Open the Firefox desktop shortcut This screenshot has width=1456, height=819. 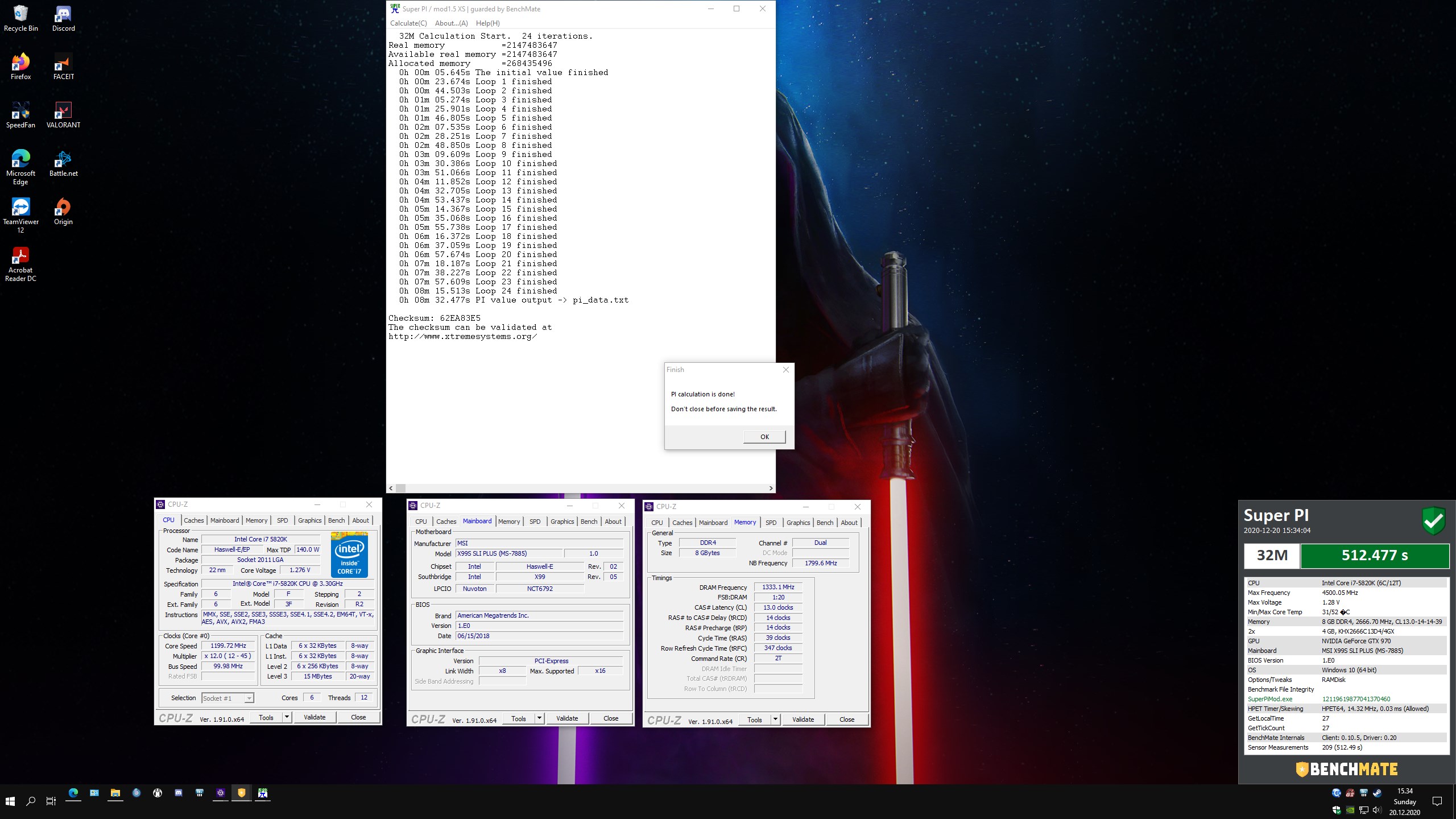click(x=20, y=67)
